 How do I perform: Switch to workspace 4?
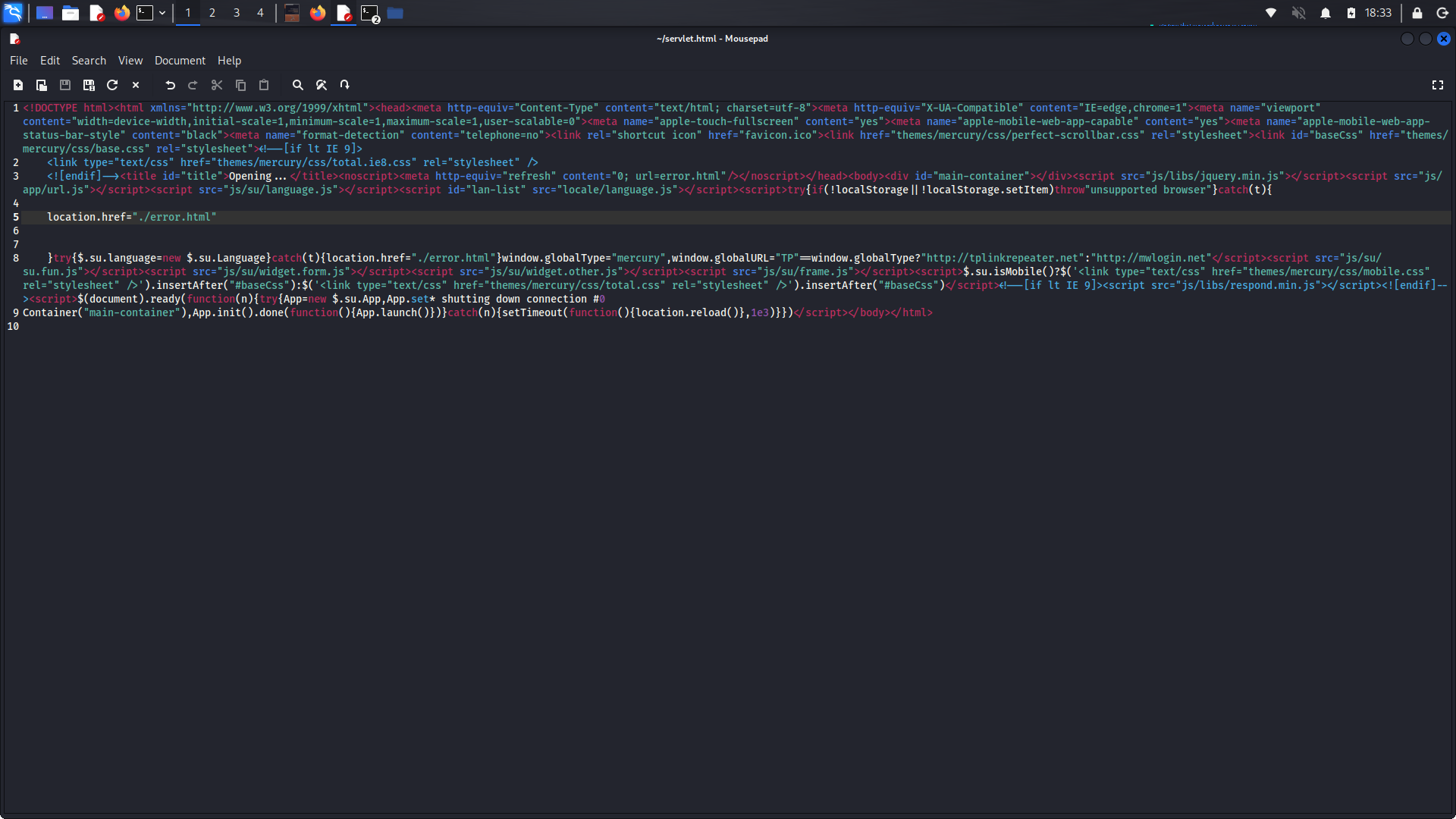pyautogui.click(x=260, y=13)
